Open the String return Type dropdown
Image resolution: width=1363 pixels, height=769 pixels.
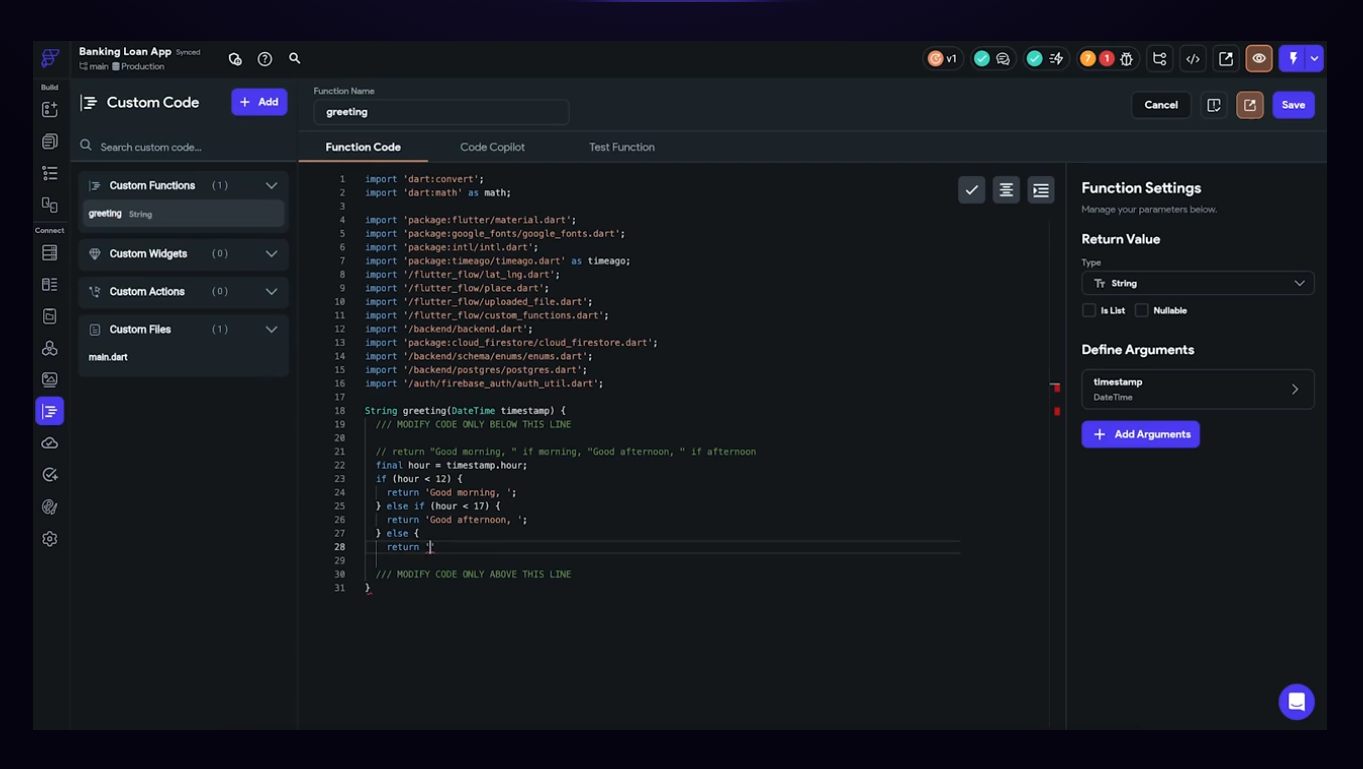[1198, 283]
